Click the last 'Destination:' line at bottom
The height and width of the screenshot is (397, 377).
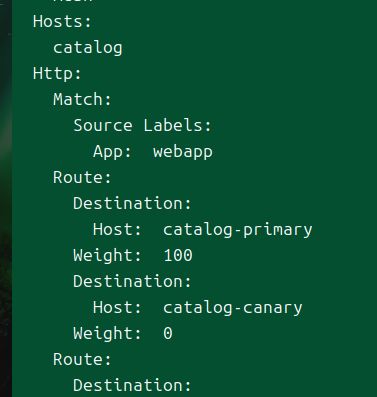pyautogui.click(x=132, y=385)
